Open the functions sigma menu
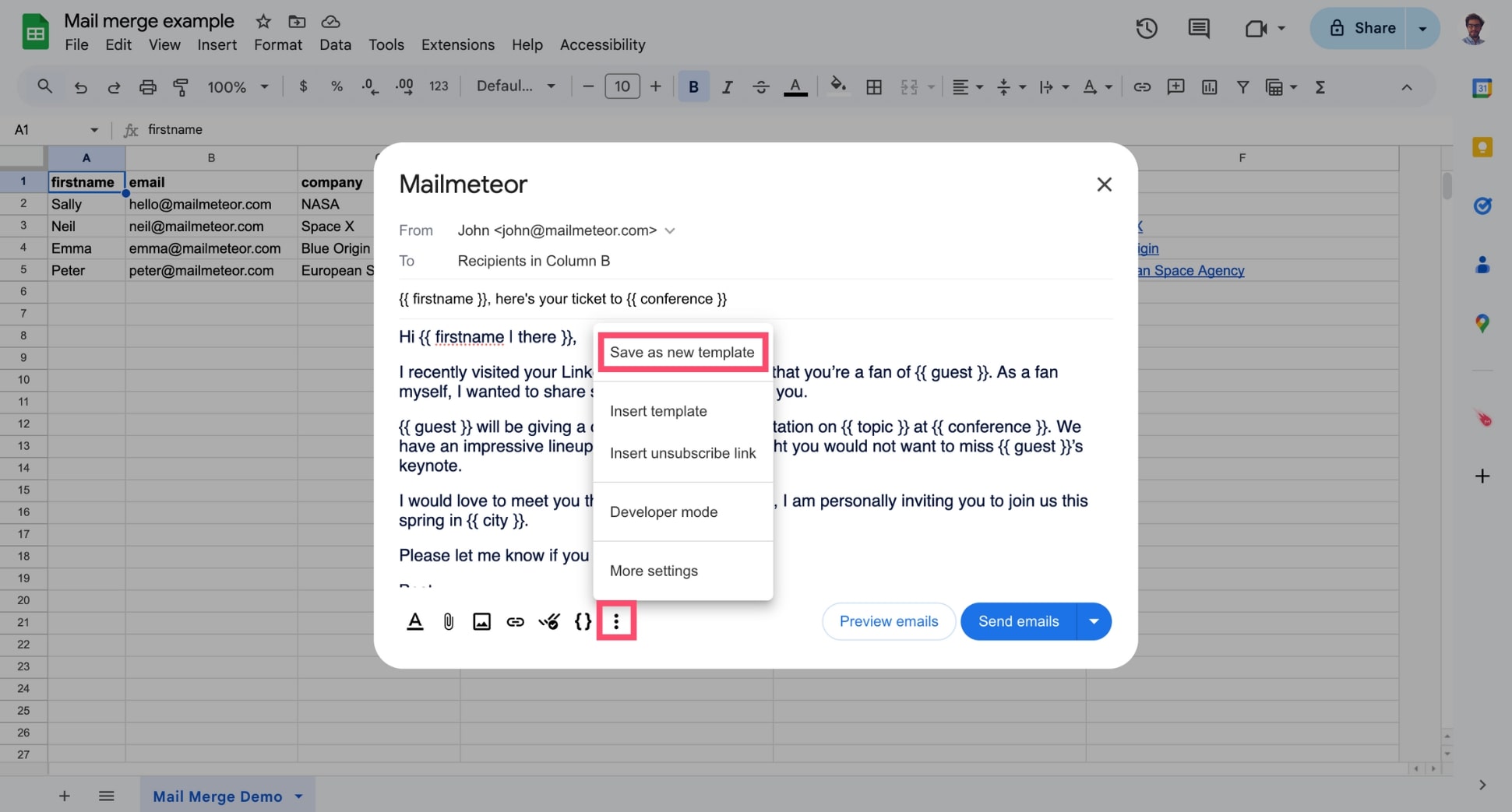 coord(1320,87)
